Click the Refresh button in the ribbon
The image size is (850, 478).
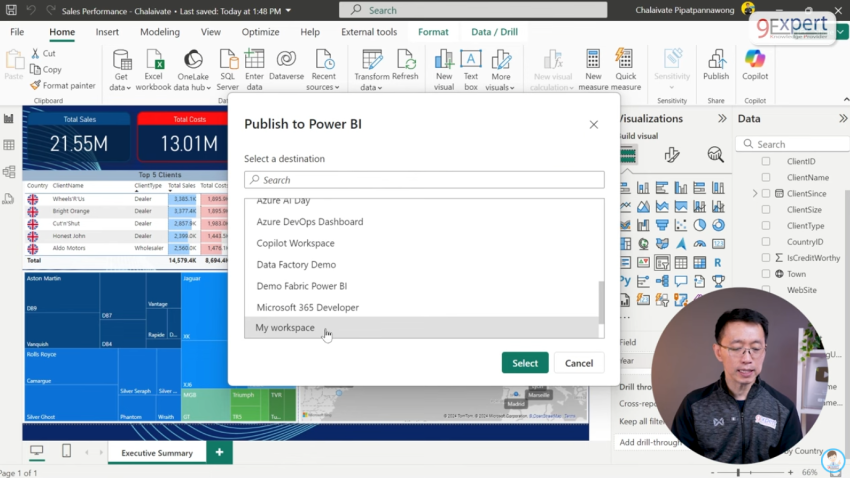pos(405,65)
